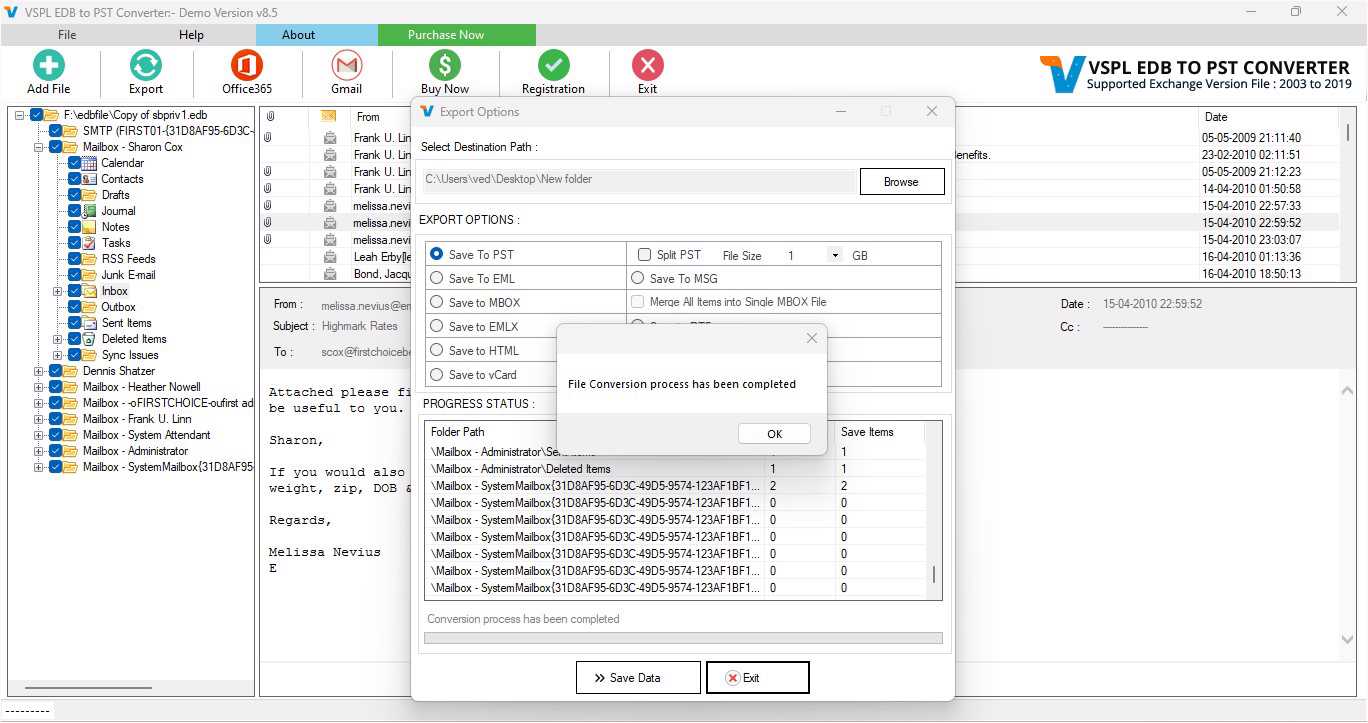This screenshot has width=1368, height=723.
Task: Click the Deleted Items folder icon
Action: pyautogui.click(x=90, y=339)
